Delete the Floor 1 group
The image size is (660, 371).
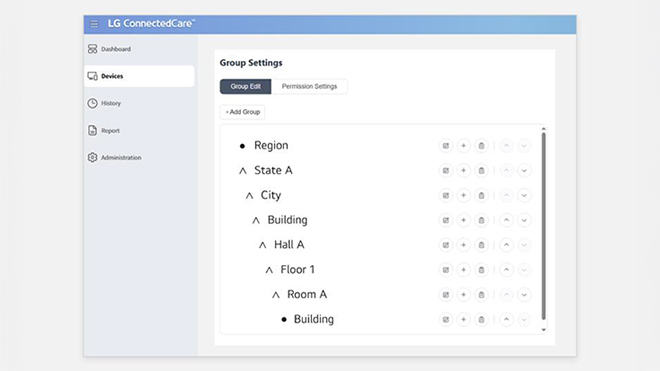pyautogui.click(x=481, y=270)
